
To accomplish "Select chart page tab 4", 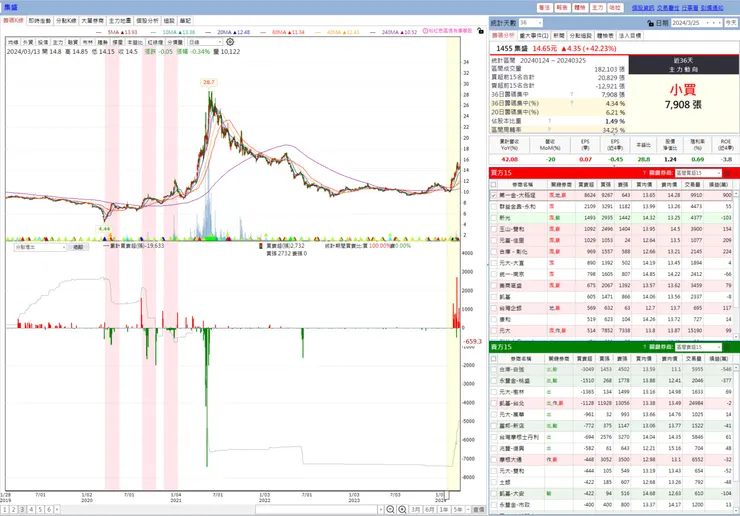I will [31, 509].
